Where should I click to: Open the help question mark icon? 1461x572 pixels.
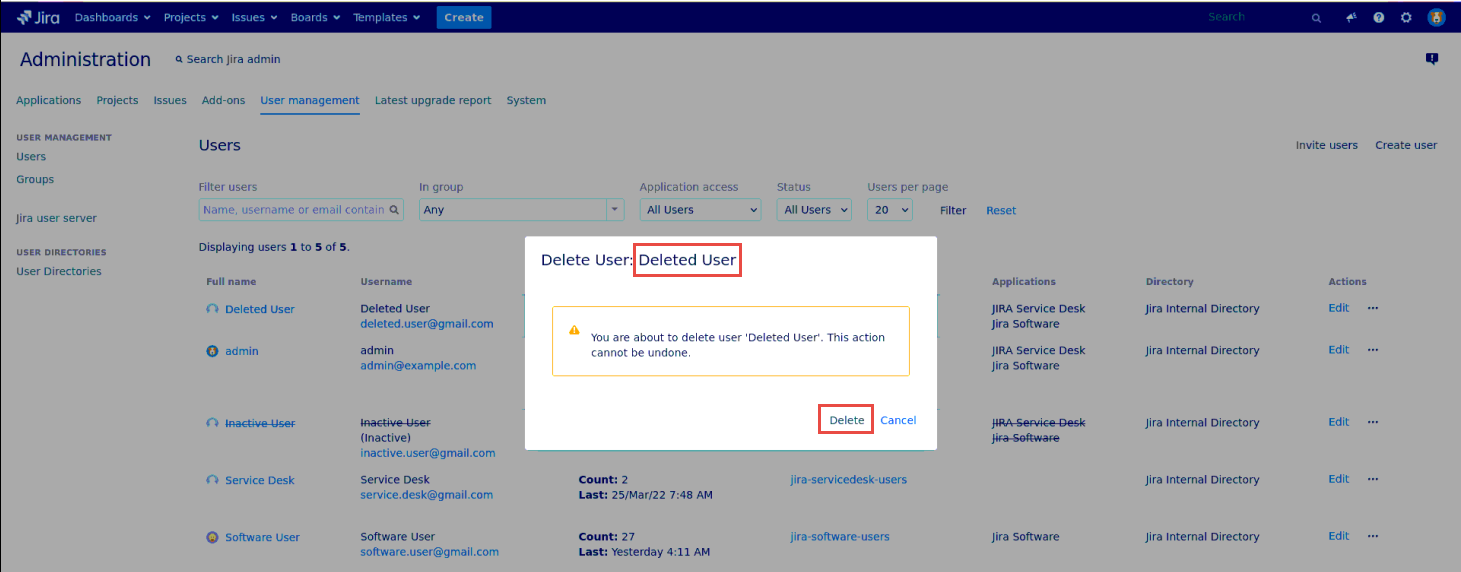(x=1379, y=18)
